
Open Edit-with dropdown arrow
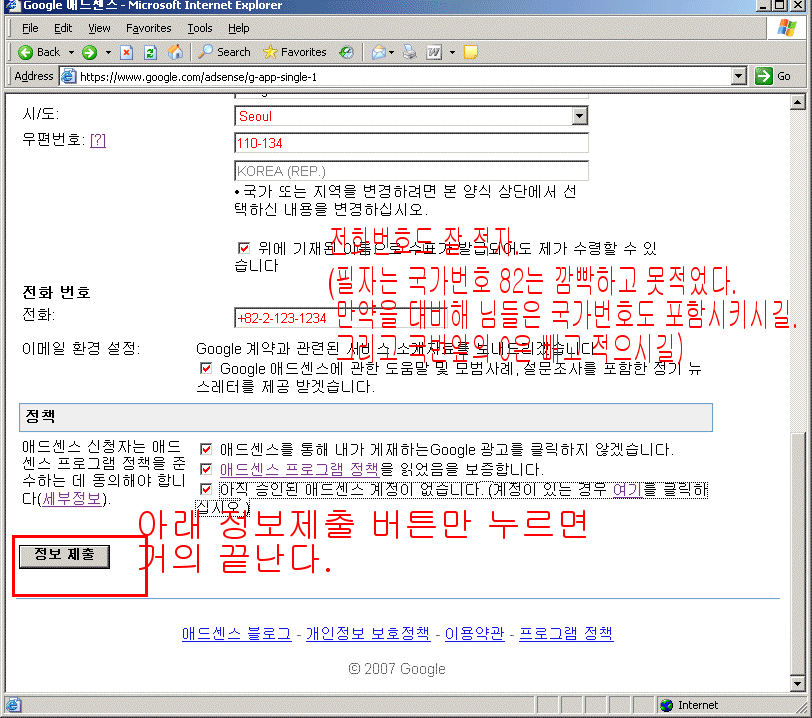pos(452,52)
